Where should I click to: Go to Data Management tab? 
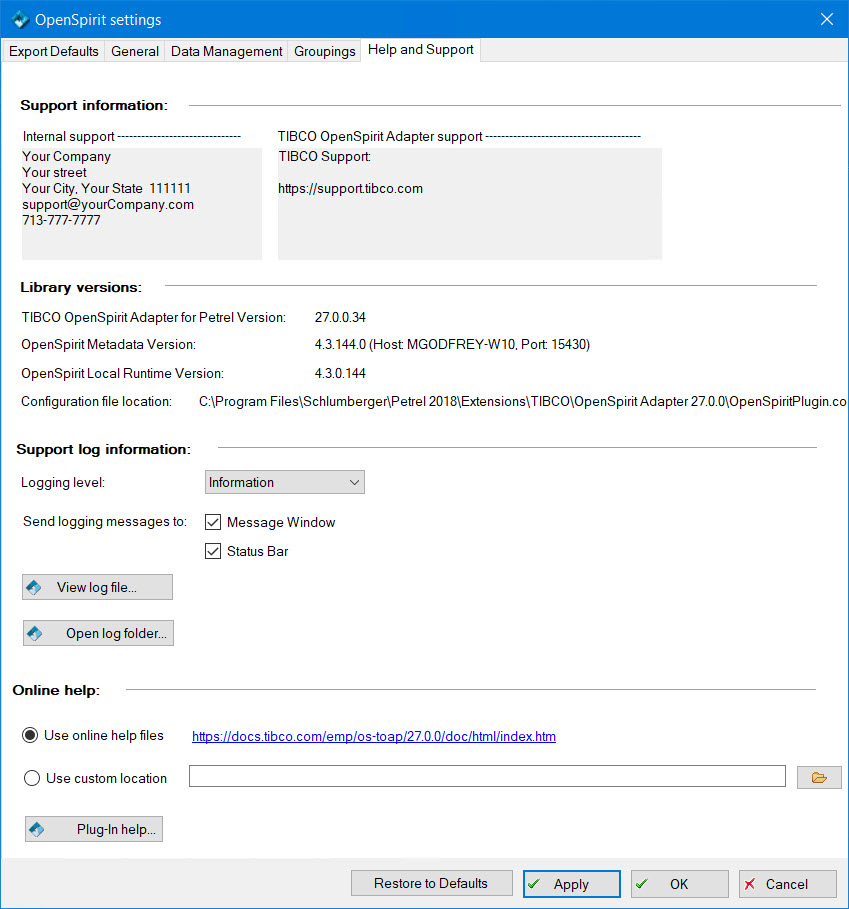pos(226,51)
